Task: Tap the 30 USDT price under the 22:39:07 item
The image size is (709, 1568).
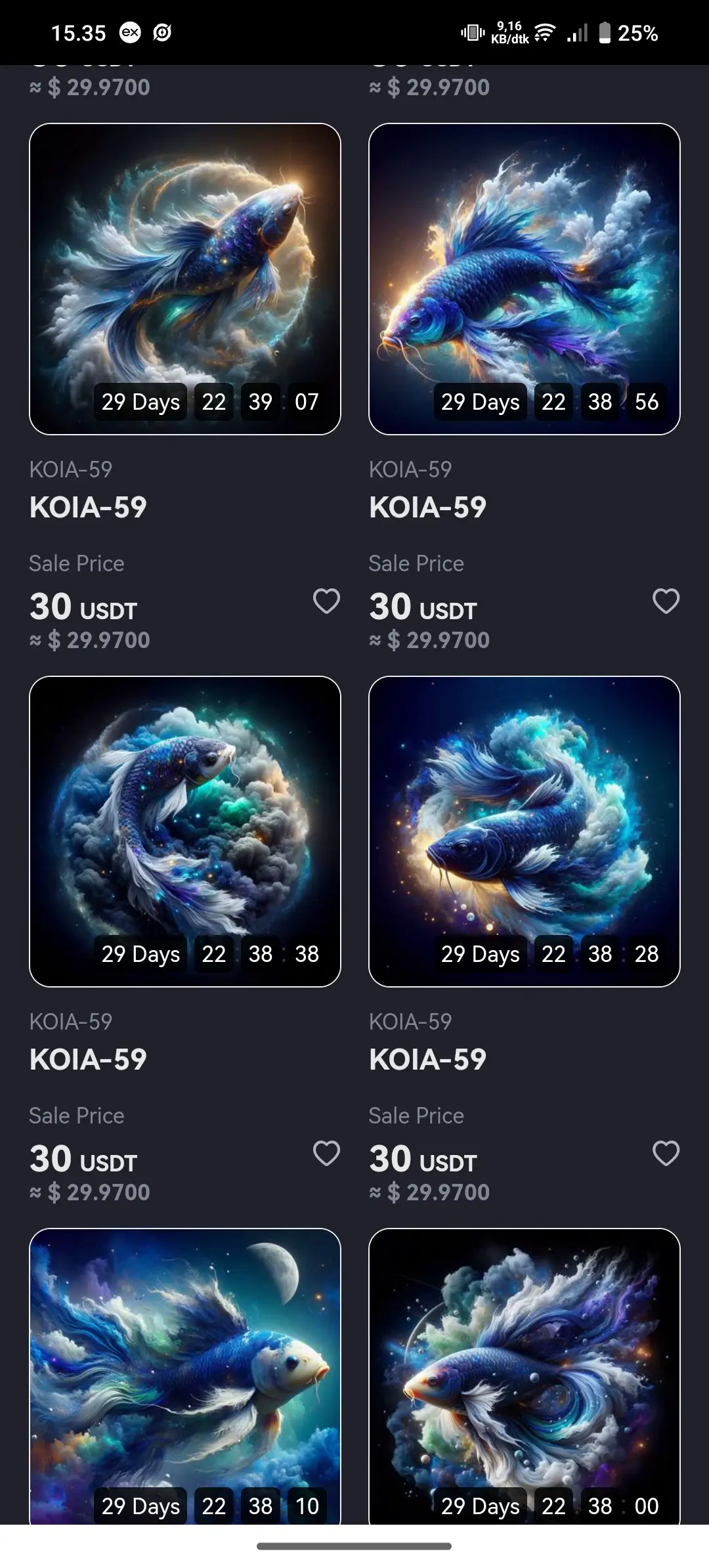Action: (x=83, y=607)
